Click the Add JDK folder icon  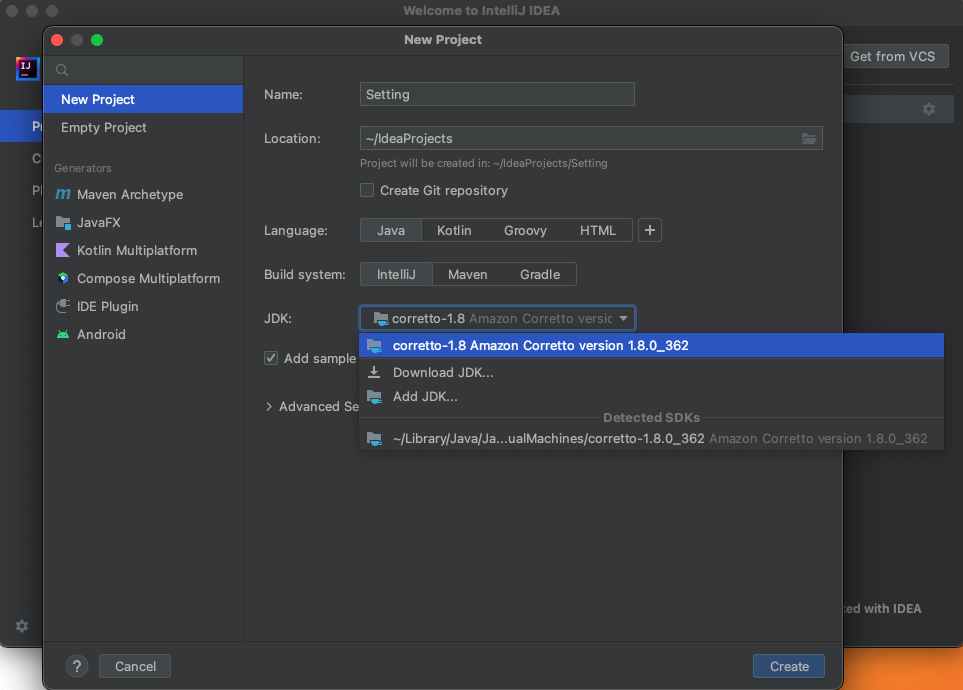pyautogui.click(x=375, y=397)
